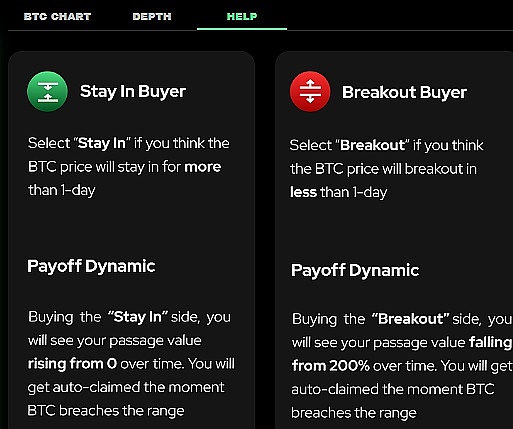Image resolution: width=513 pixels, height=429 pixels.
Task: Click "Breakout" in the Buying the side sentence
Action: tap(411, 319)
